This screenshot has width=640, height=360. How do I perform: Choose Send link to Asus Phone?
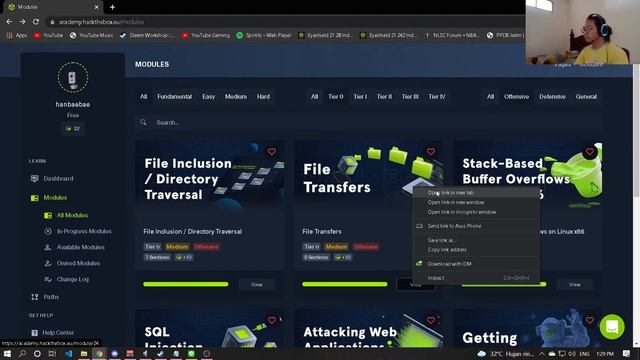coord(476,226)
